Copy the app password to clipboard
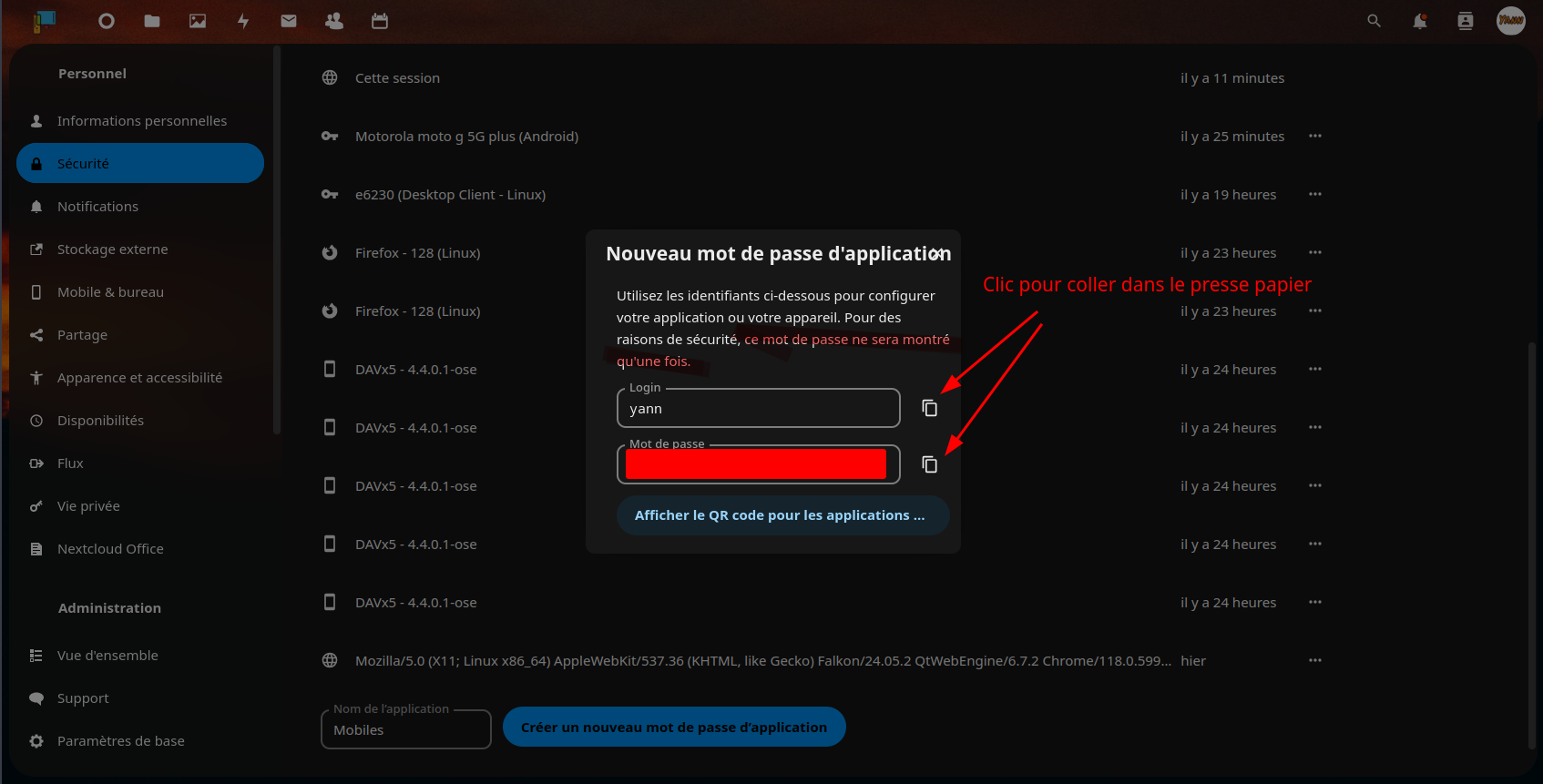Image resolution: width=1543 pixels, height=784 pixels. tap(929, 464)
